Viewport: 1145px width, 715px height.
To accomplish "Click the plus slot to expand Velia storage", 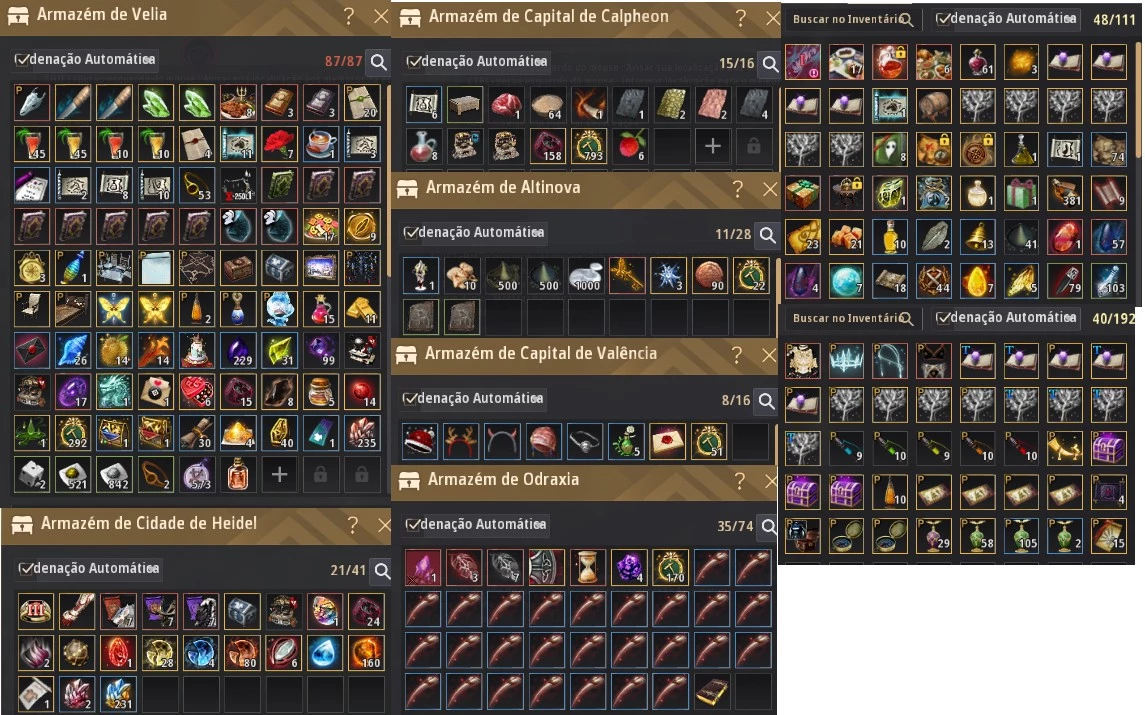I will point(279,475).
